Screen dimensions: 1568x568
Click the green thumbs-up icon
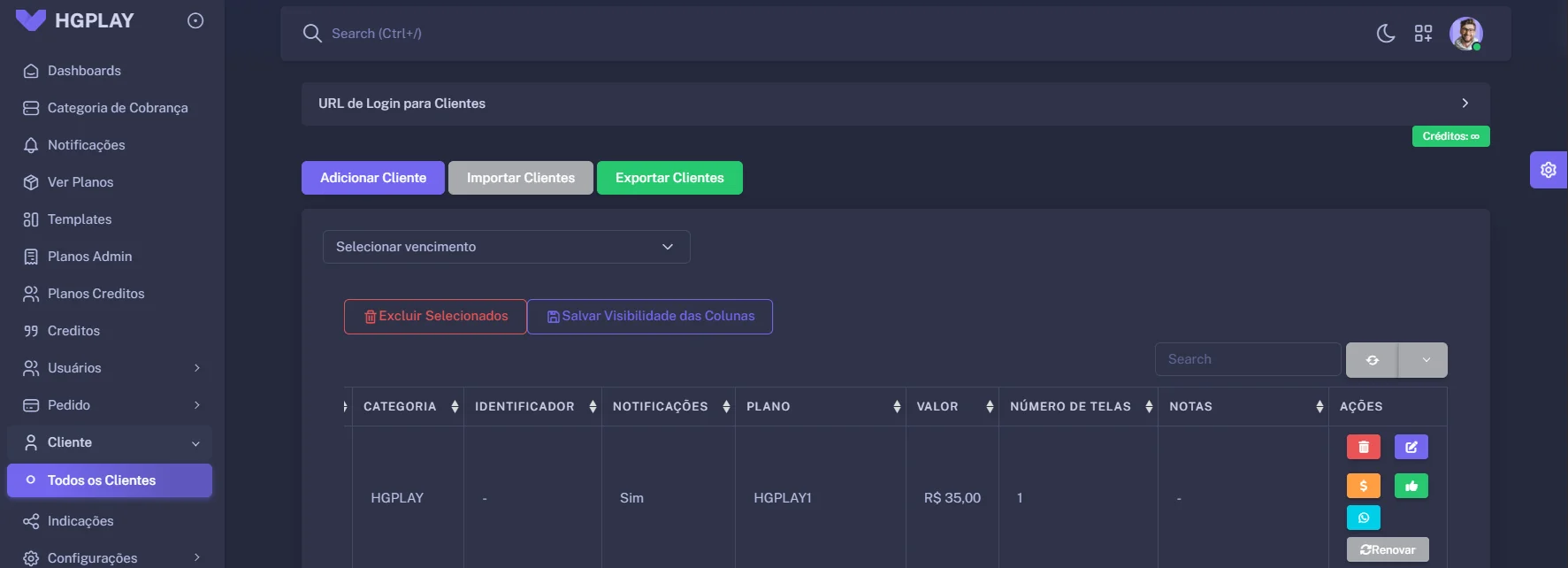click(x=1411, y=486)
